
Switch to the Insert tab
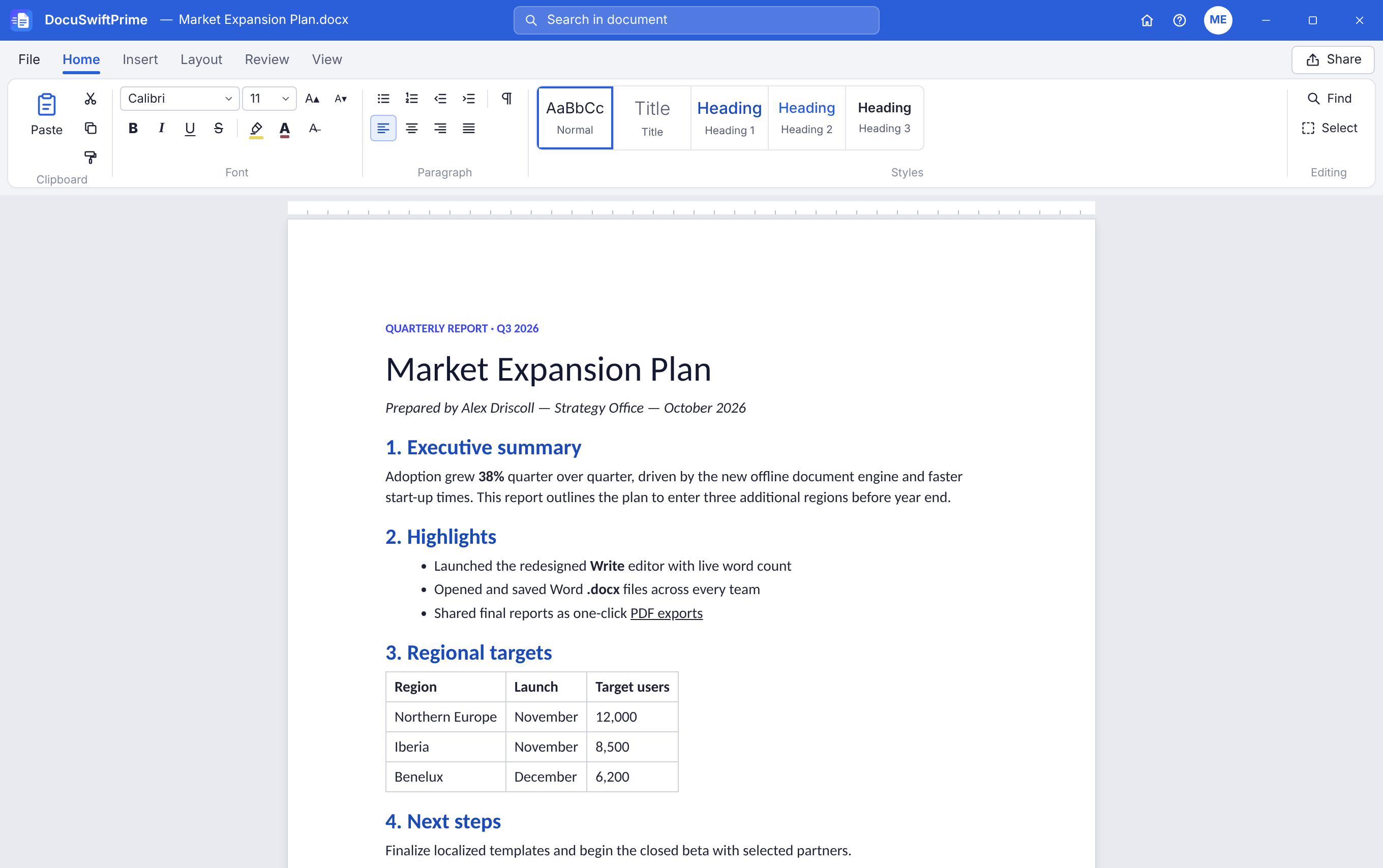pyautogui.click(x=140, y=59)
